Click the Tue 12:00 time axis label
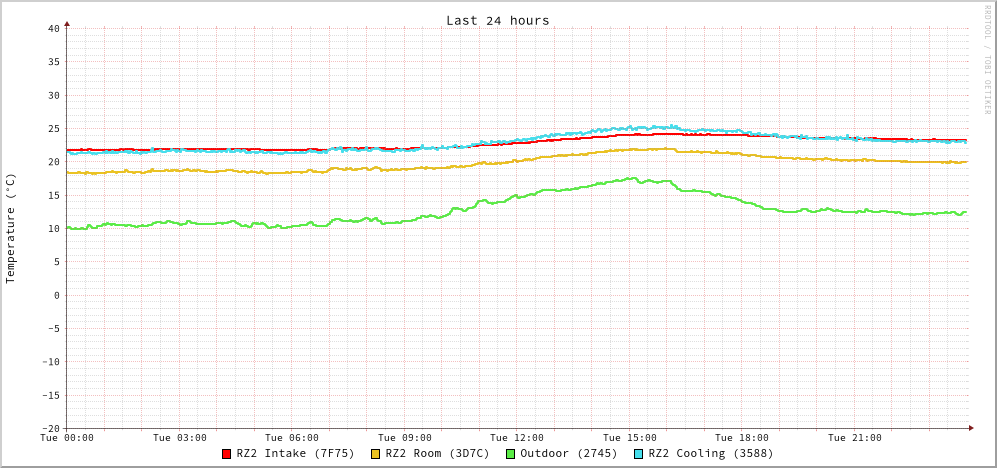Screen dimensions: 997x468 tap(517, 438)
